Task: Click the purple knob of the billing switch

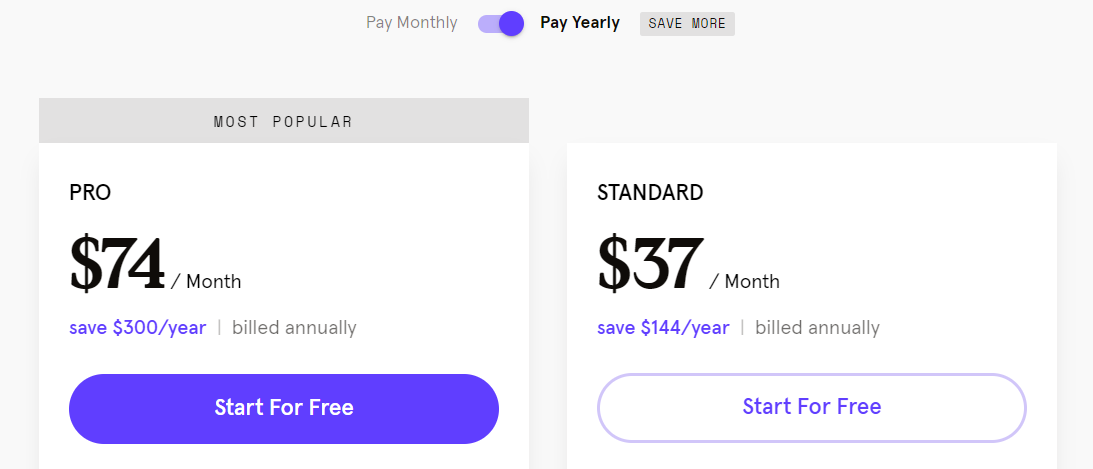Action: 511,23
